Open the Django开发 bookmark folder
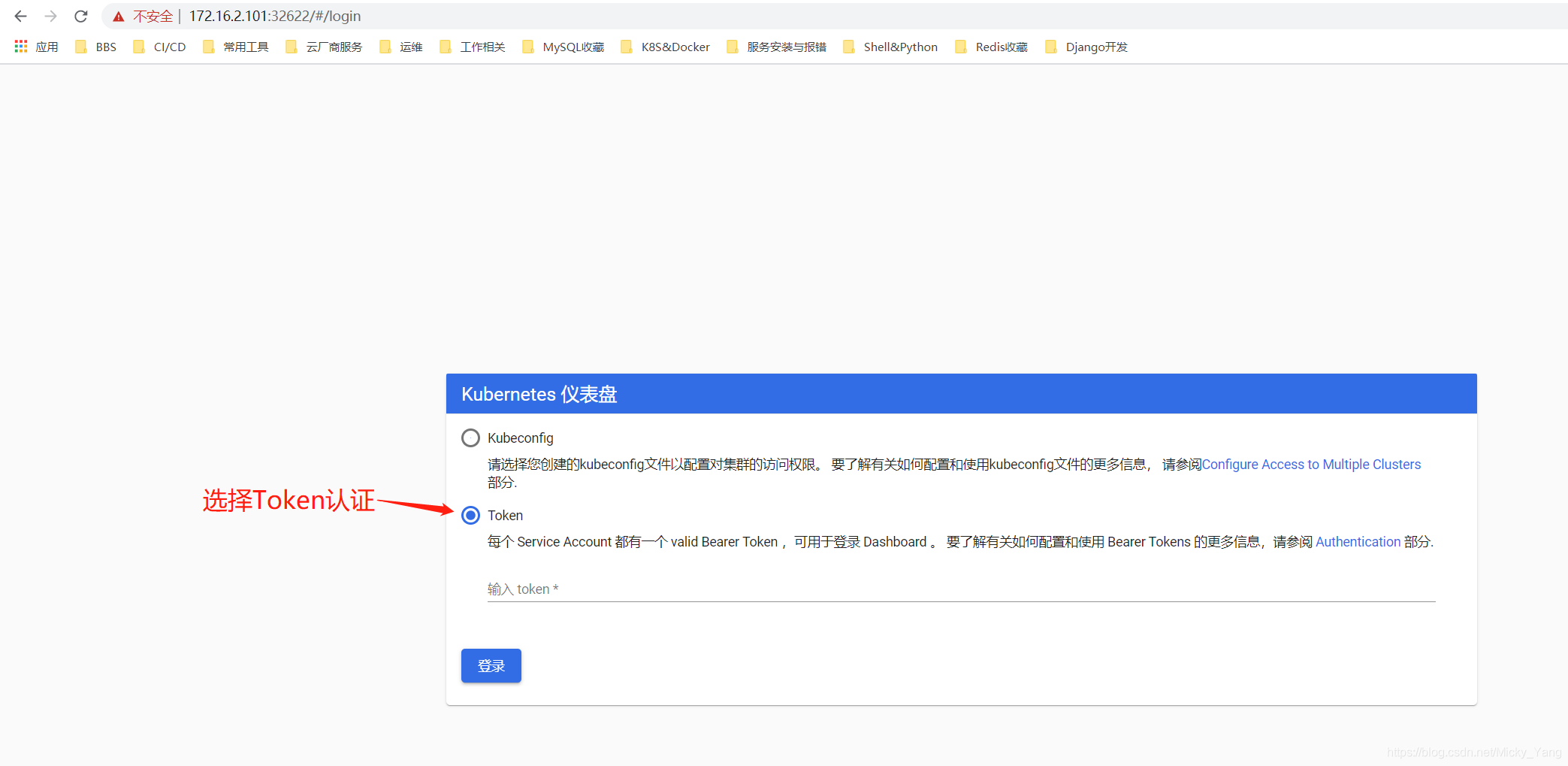This screenshot has width=1568, height=766. (1087, 47)
